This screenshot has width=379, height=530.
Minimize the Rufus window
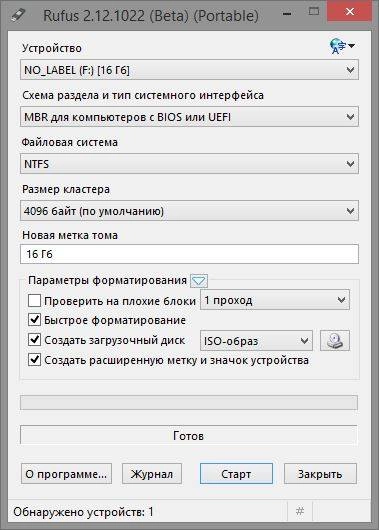pos(287,14)
